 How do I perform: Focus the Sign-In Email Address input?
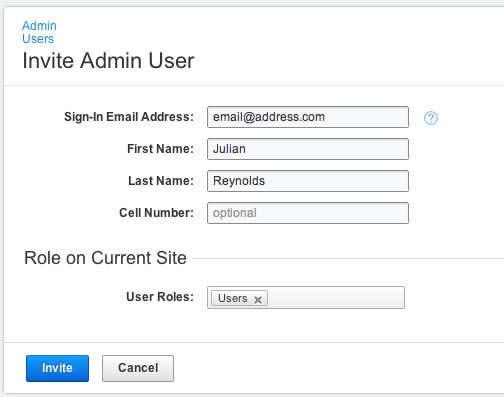[x=308, y=117]
